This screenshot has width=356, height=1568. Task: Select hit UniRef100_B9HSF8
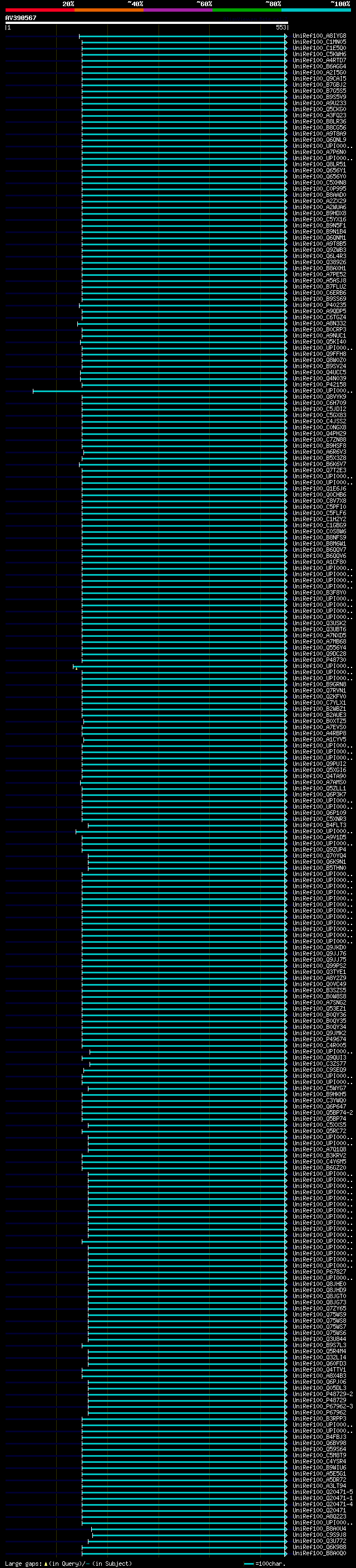[x=319, y=446]
